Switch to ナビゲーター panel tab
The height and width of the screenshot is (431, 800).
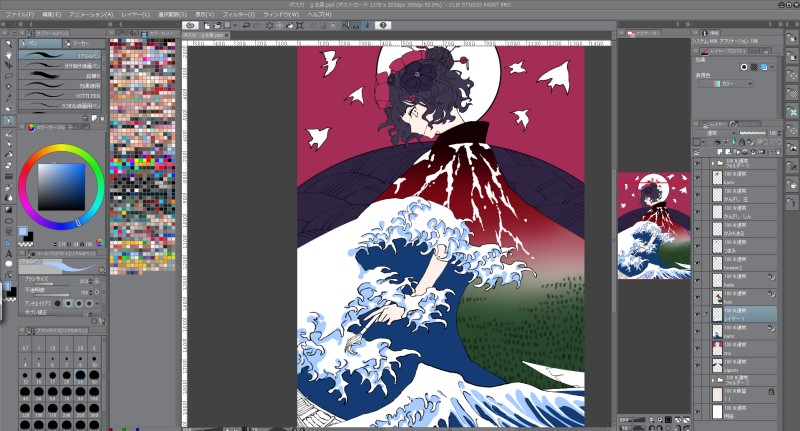644,33
